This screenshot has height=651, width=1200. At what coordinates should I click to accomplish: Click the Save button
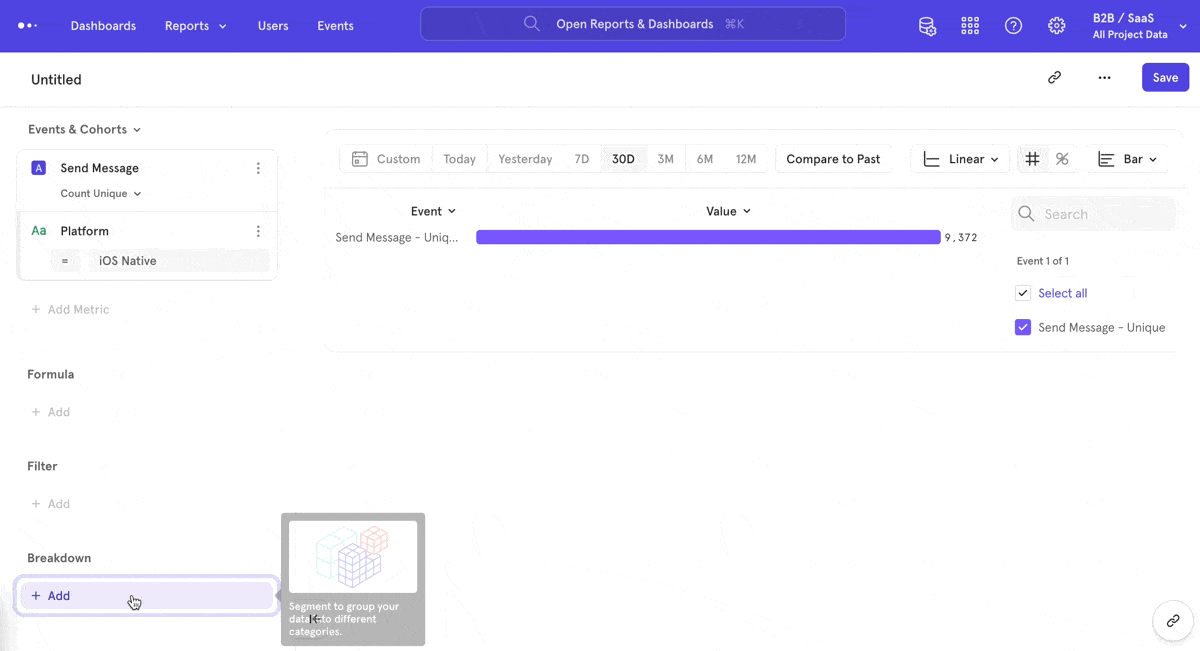1165,77
